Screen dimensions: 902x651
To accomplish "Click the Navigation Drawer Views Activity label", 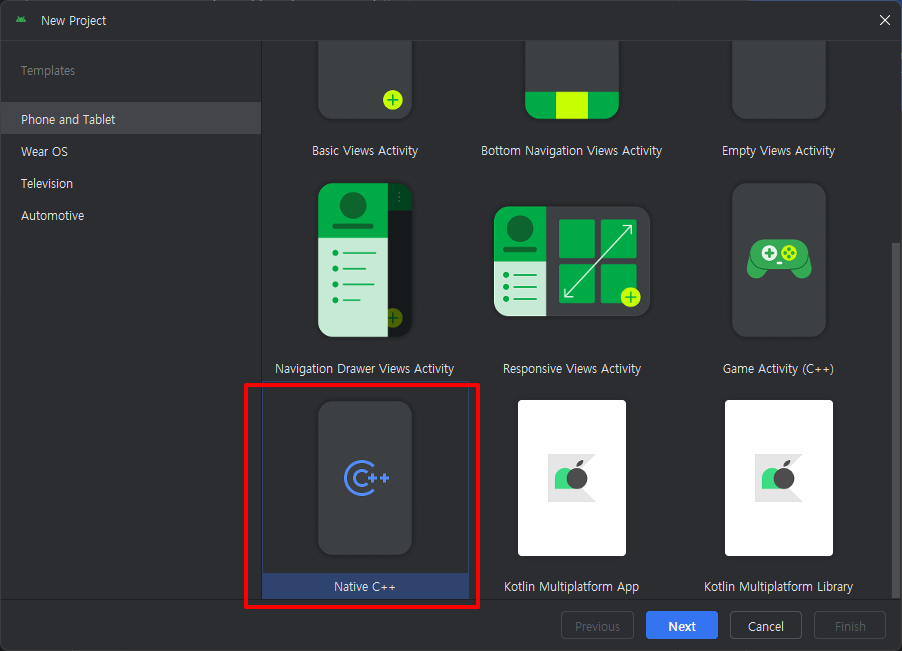I will [364, 369].
